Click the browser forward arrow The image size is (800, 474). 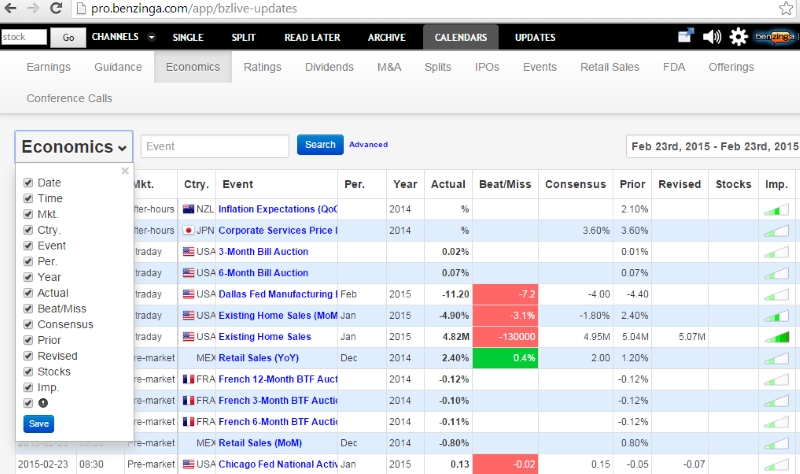click(x=33, y=8)
